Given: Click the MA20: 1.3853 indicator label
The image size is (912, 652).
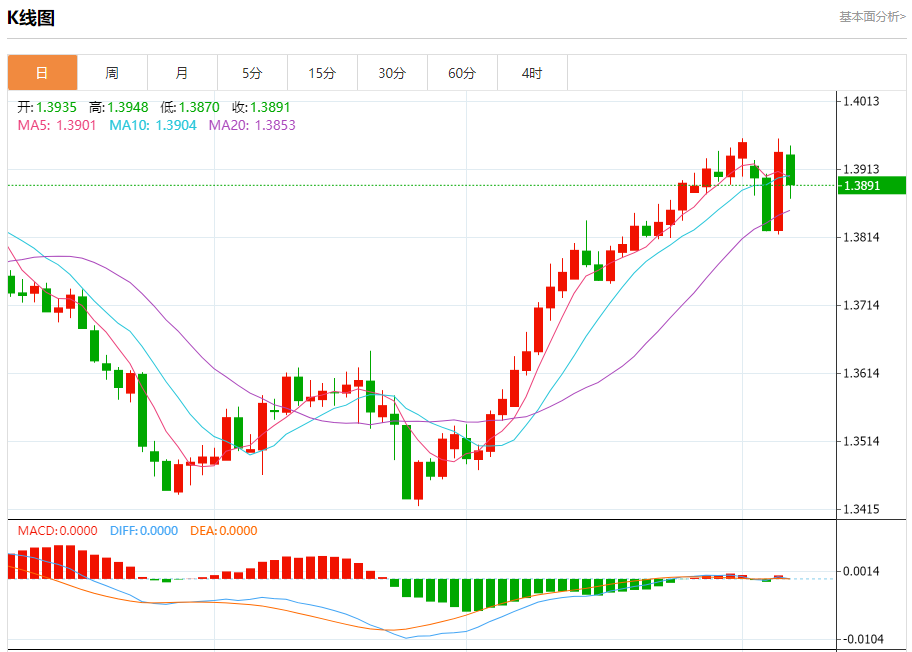Looking at the screenshot, I should click(252, 125).
